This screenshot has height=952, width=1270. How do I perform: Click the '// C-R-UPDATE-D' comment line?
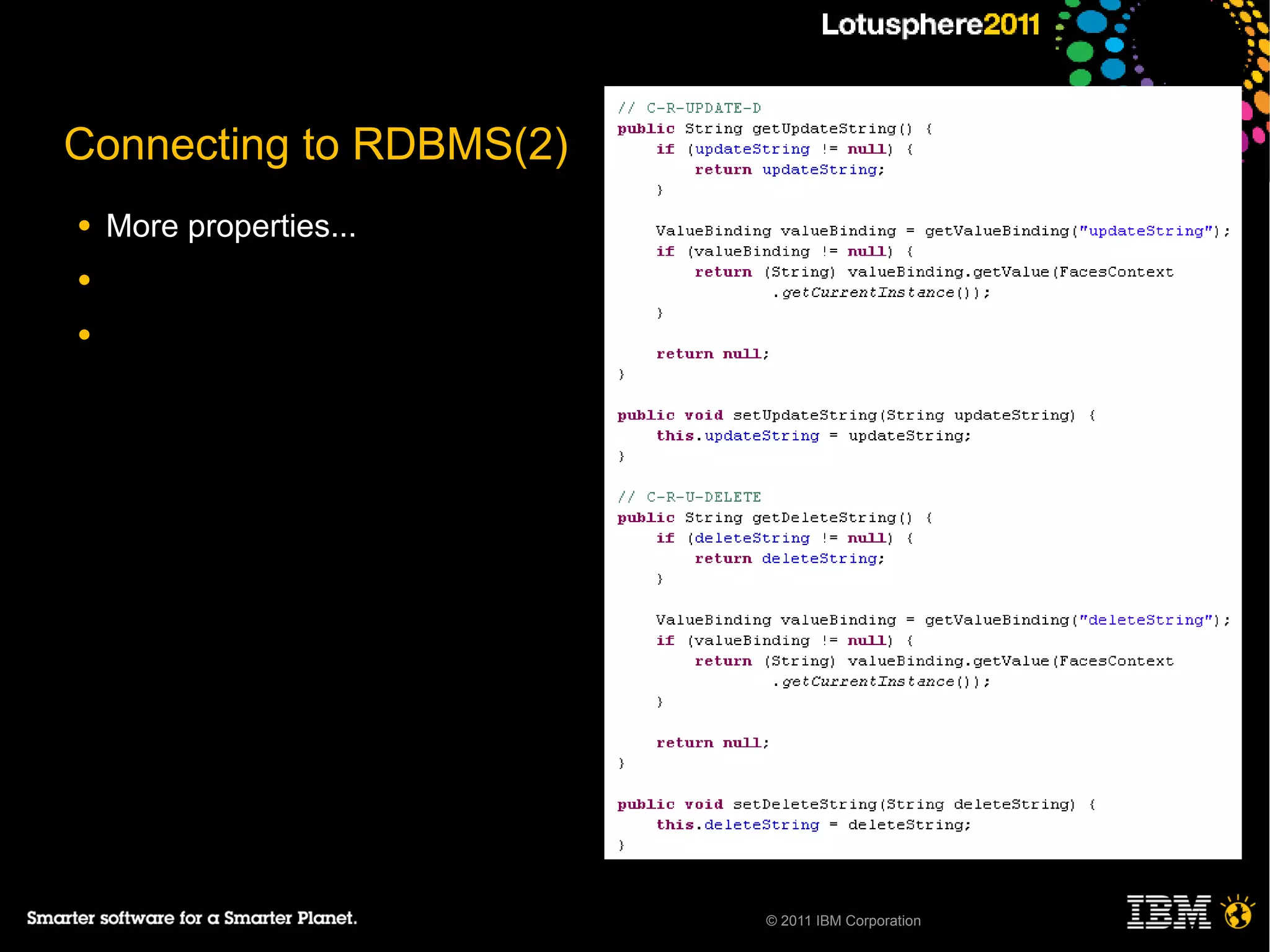(689, 108)
